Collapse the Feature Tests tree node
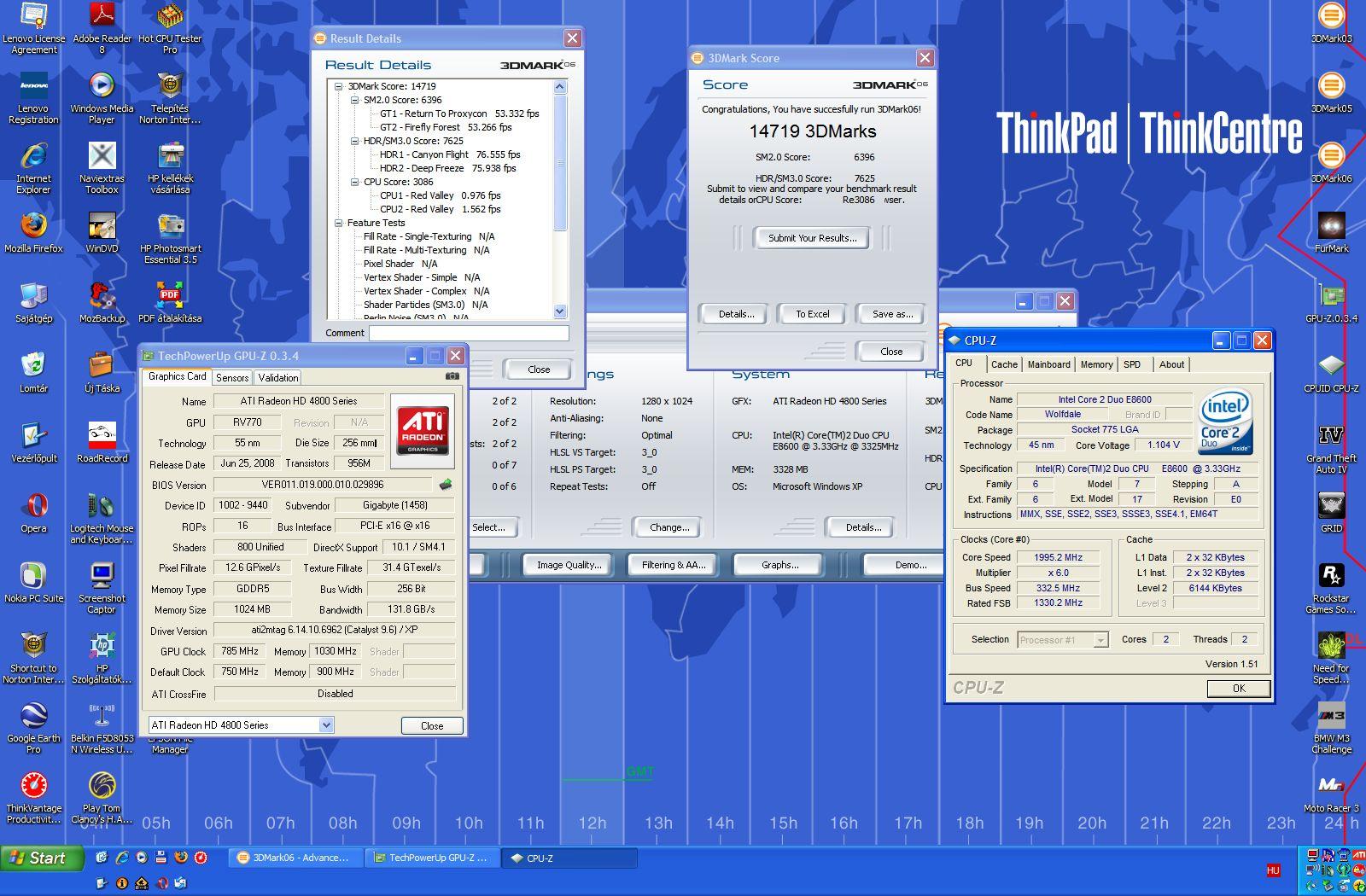 (338, 223)
